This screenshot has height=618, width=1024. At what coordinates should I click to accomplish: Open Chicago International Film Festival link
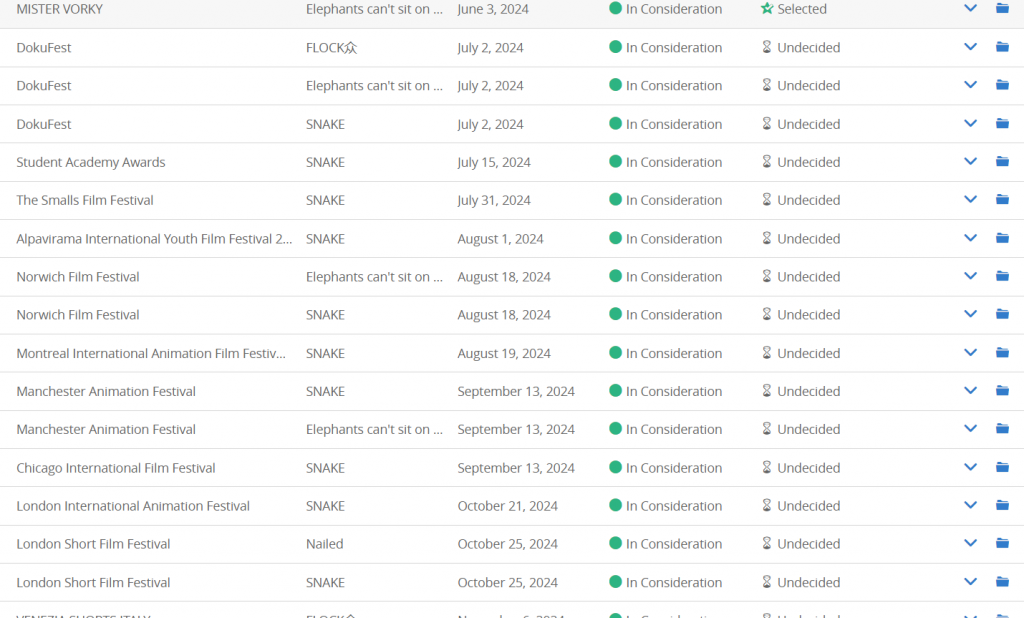click(x=116, y=468)
